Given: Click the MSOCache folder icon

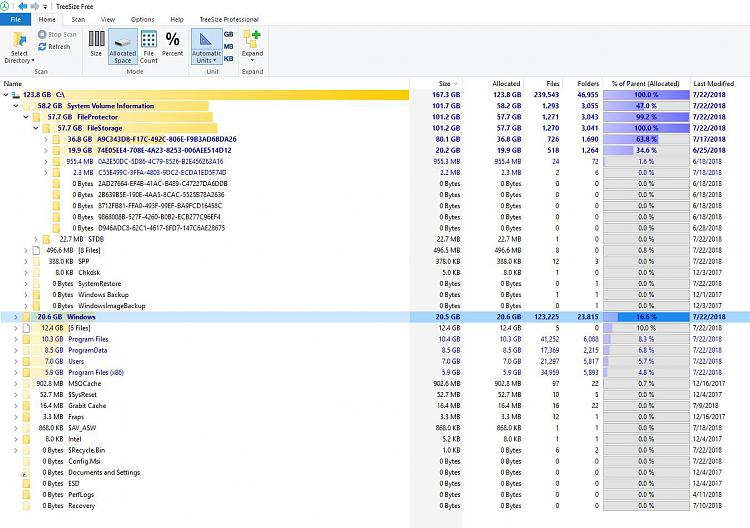Looking at the screenshot, I should (x=26, y=384).
